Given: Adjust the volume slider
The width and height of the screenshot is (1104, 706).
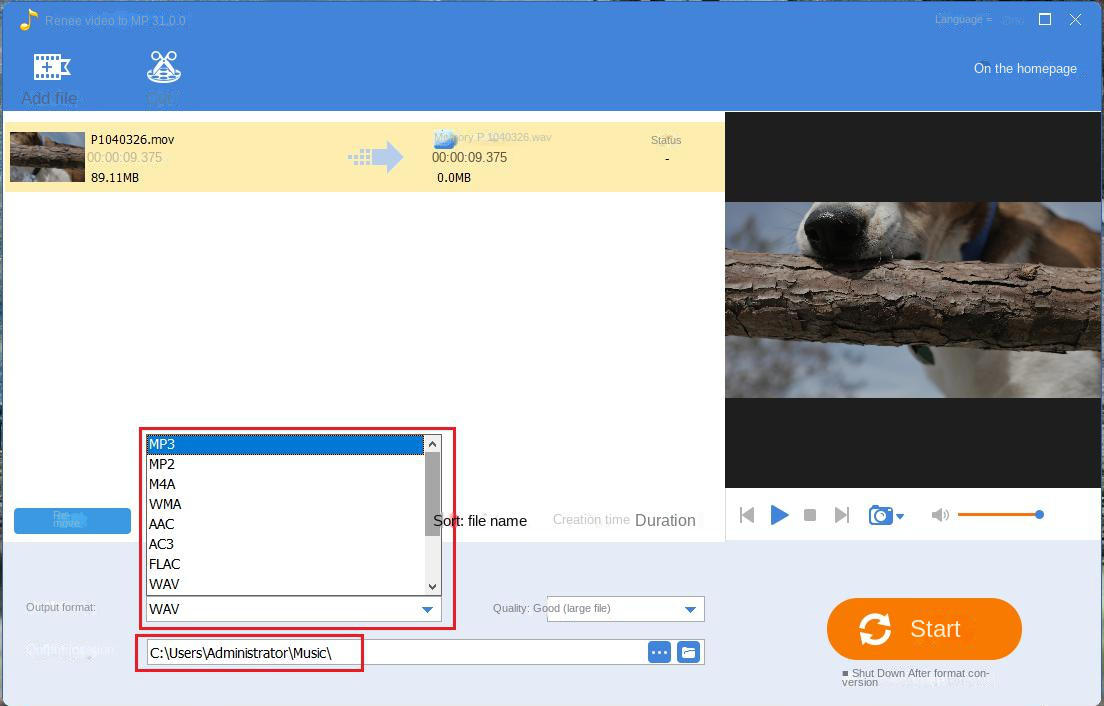Looking at the screenshot, I should [1000, 514].
